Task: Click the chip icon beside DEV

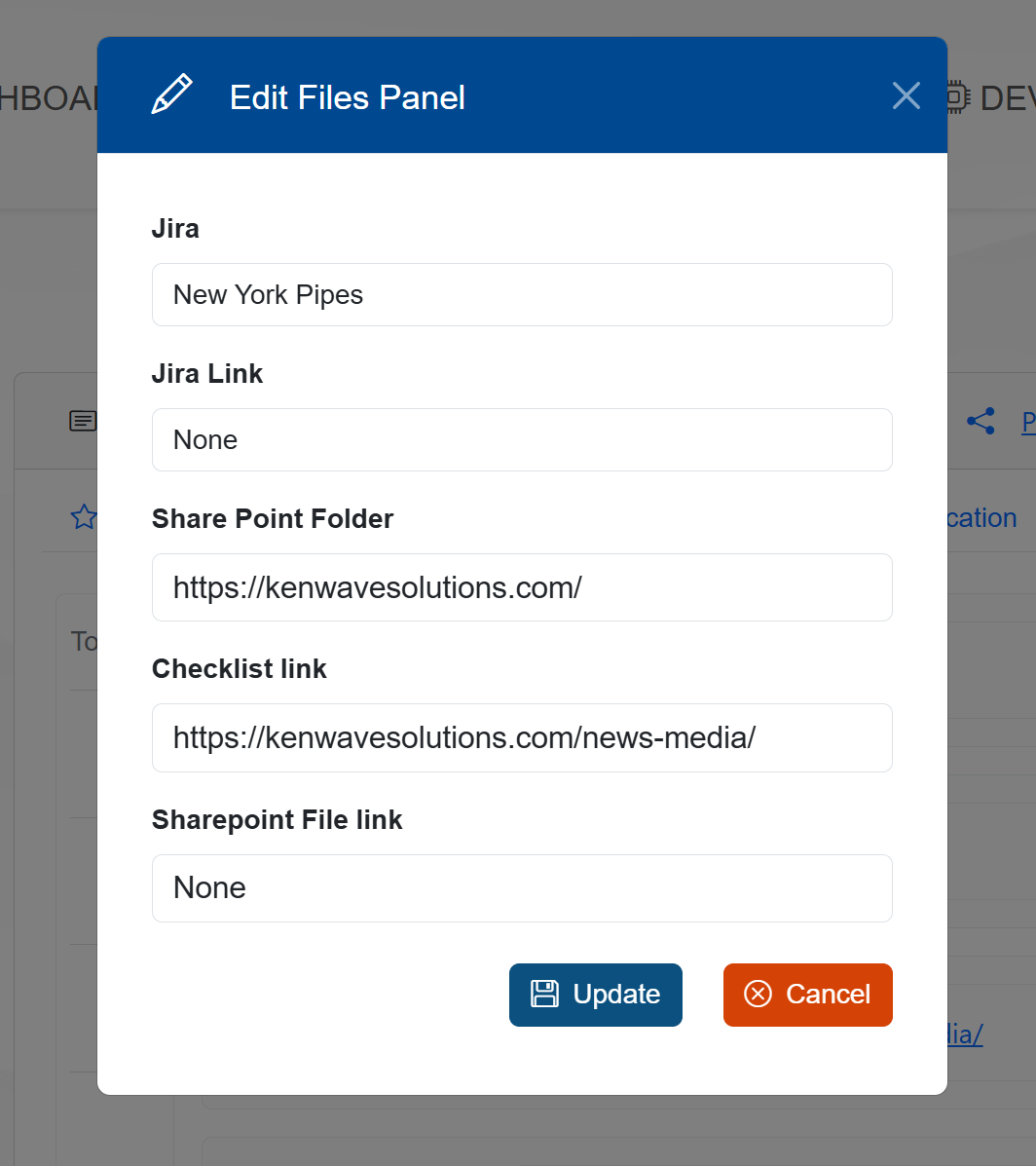Action: tap(957, 97)
